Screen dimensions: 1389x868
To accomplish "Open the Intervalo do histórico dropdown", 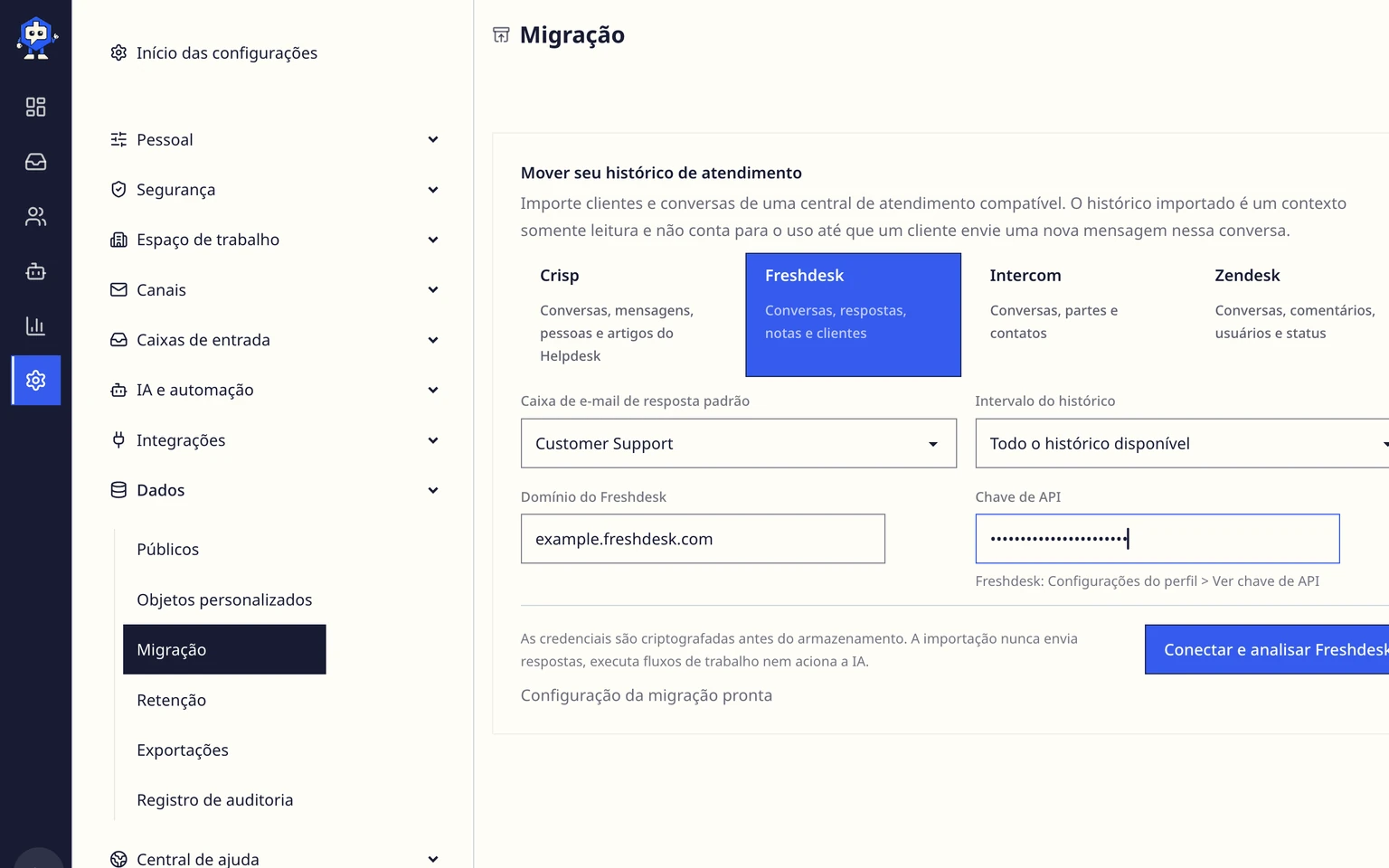I will coord(1182,443).
